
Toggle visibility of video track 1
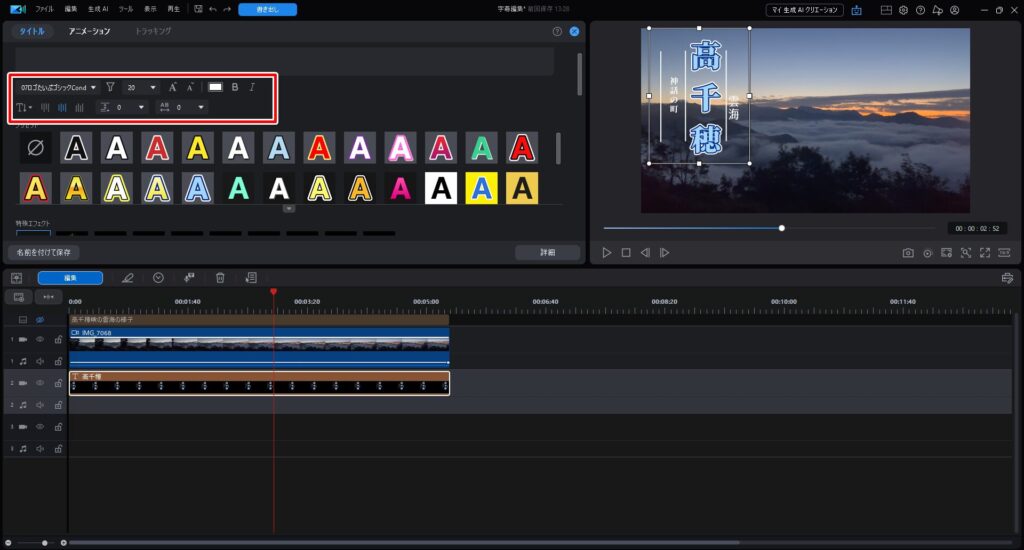click(x=40, y=340)
